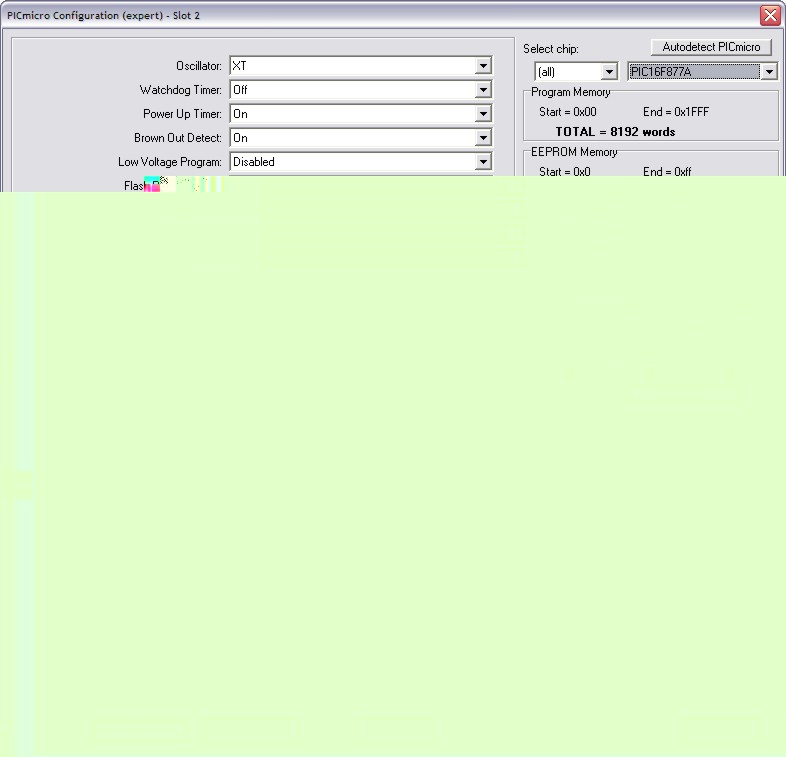Viewport: 786px width, 757px height.
Task: Click the EEPROM End = 0xff text
Action: click(x=667, y=171)
